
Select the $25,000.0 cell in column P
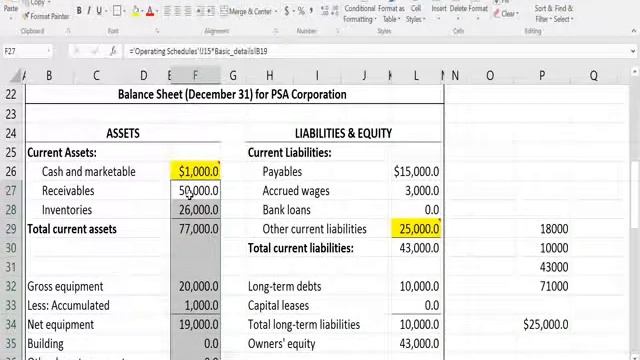pos(542,324)
